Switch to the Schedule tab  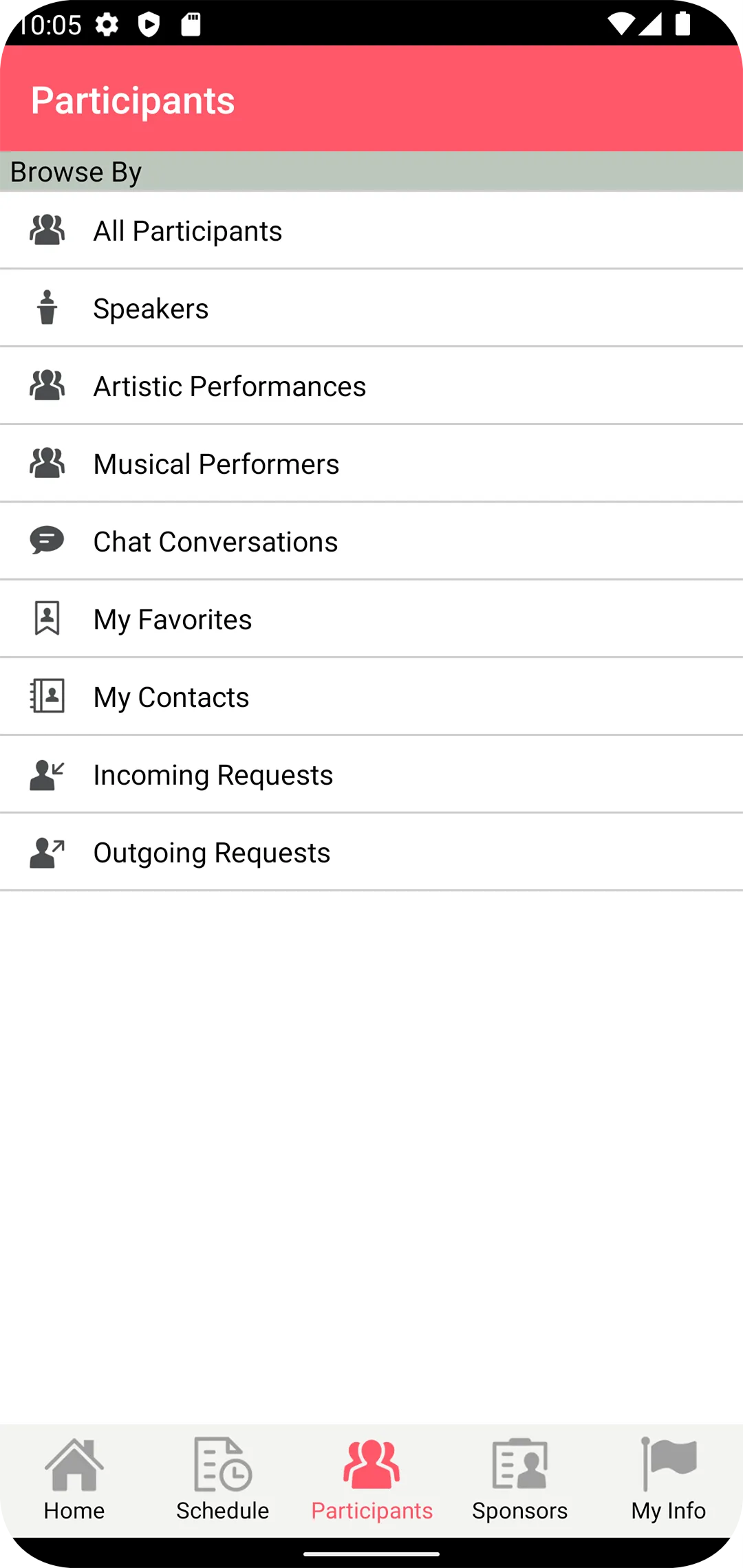coord(223,1480)
